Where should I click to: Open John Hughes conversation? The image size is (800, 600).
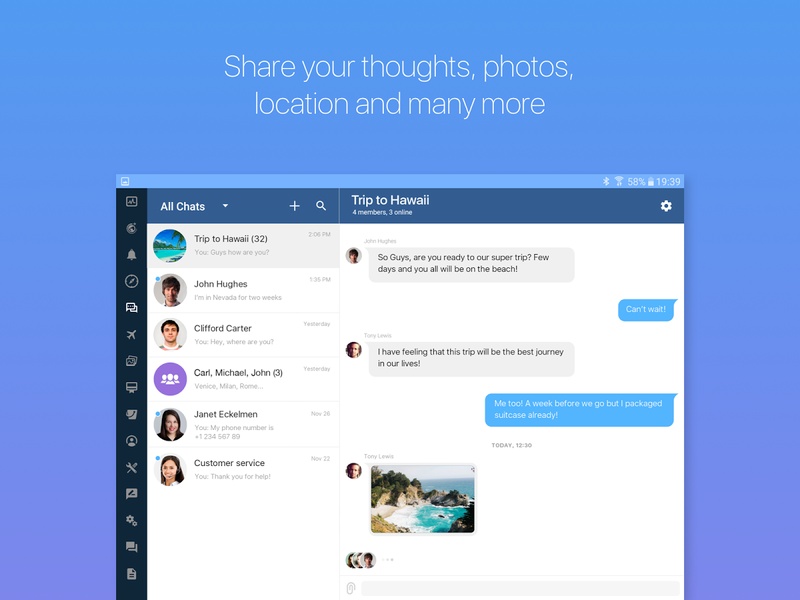coord(243,290)
